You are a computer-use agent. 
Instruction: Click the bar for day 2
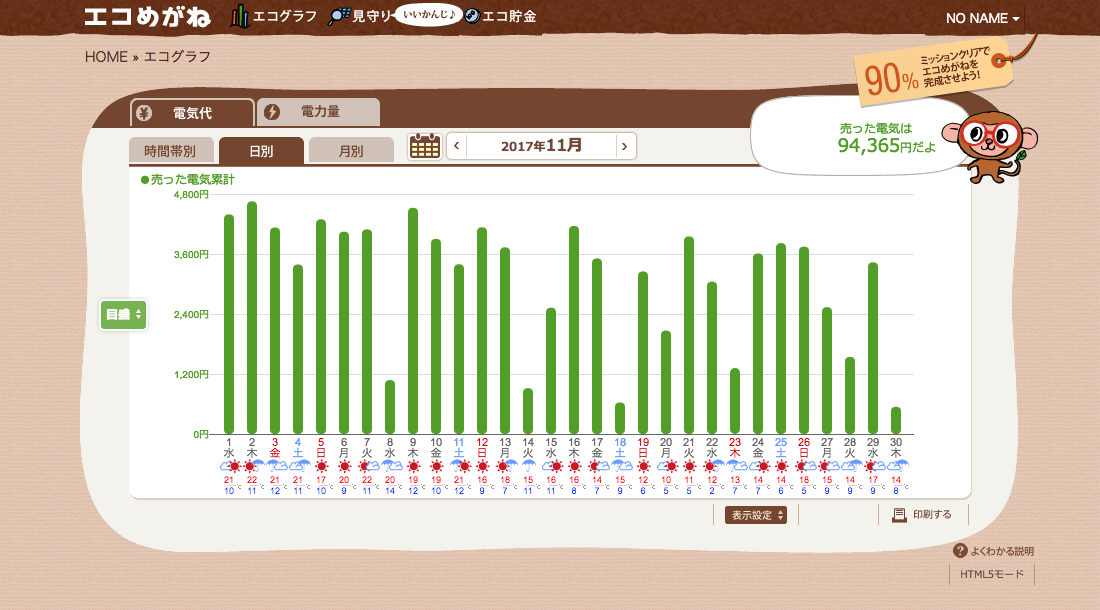point(252,318)
